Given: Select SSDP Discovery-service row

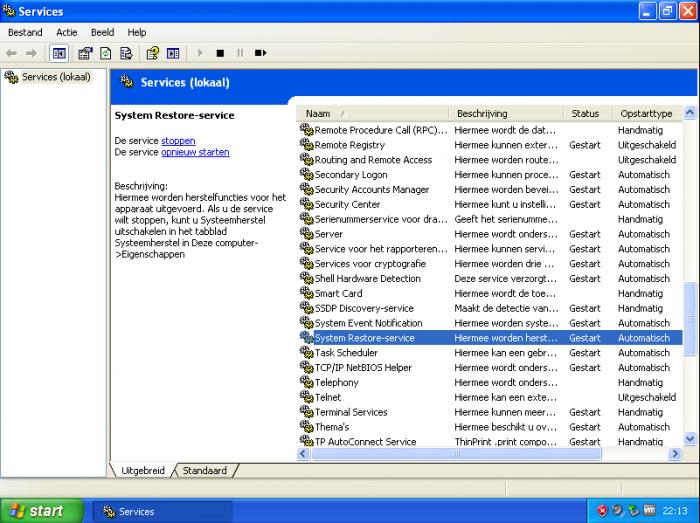Looking at the screenshot, I should (490, 308).
